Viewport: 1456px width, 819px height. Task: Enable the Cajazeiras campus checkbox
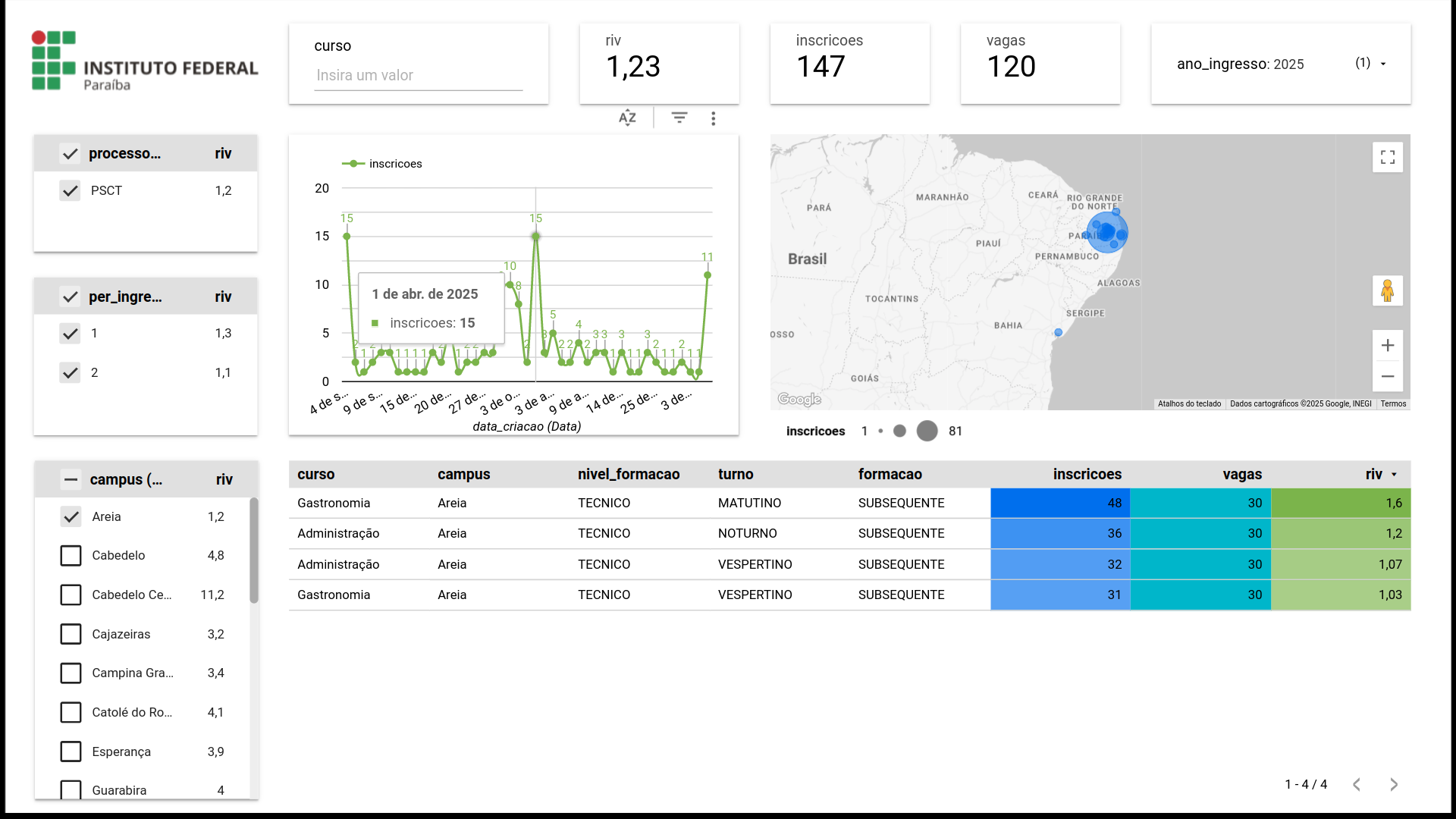pos(71,634)
